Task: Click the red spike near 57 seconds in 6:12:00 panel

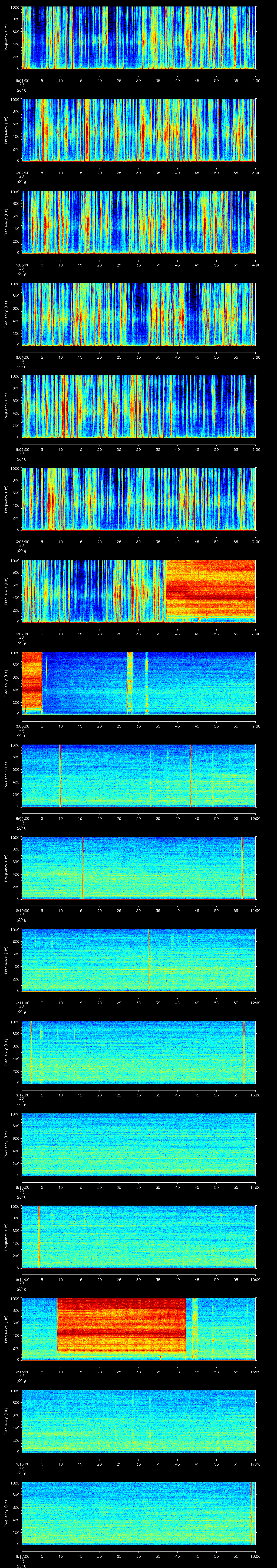Action: pyautogui.click(x=243, y=1051)
